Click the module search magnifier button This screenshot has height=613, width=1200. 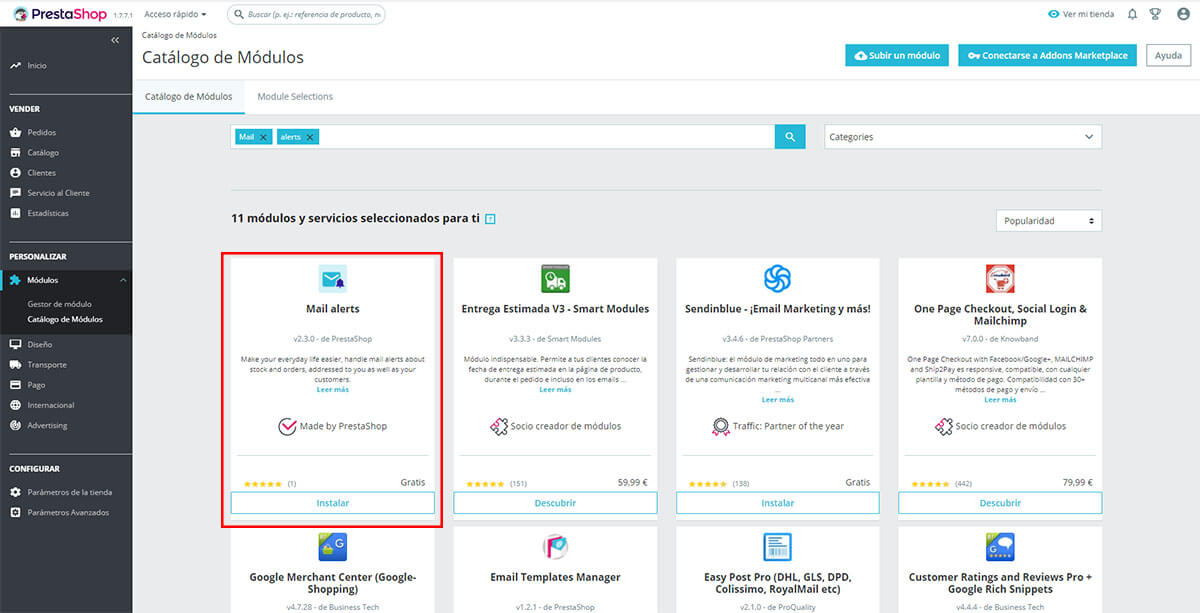coord(790,137)
